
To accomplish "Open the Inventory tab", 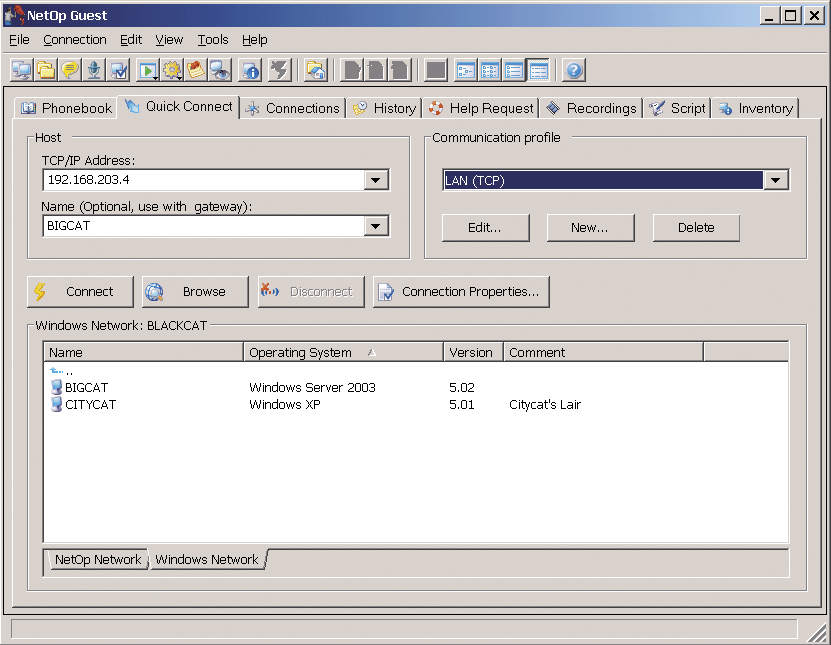I will tap(756, 108).
